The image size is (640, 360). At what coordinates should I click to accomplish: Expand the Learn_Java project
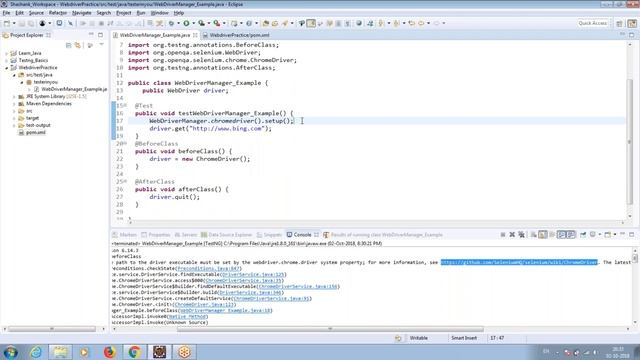tap(7, 53)
